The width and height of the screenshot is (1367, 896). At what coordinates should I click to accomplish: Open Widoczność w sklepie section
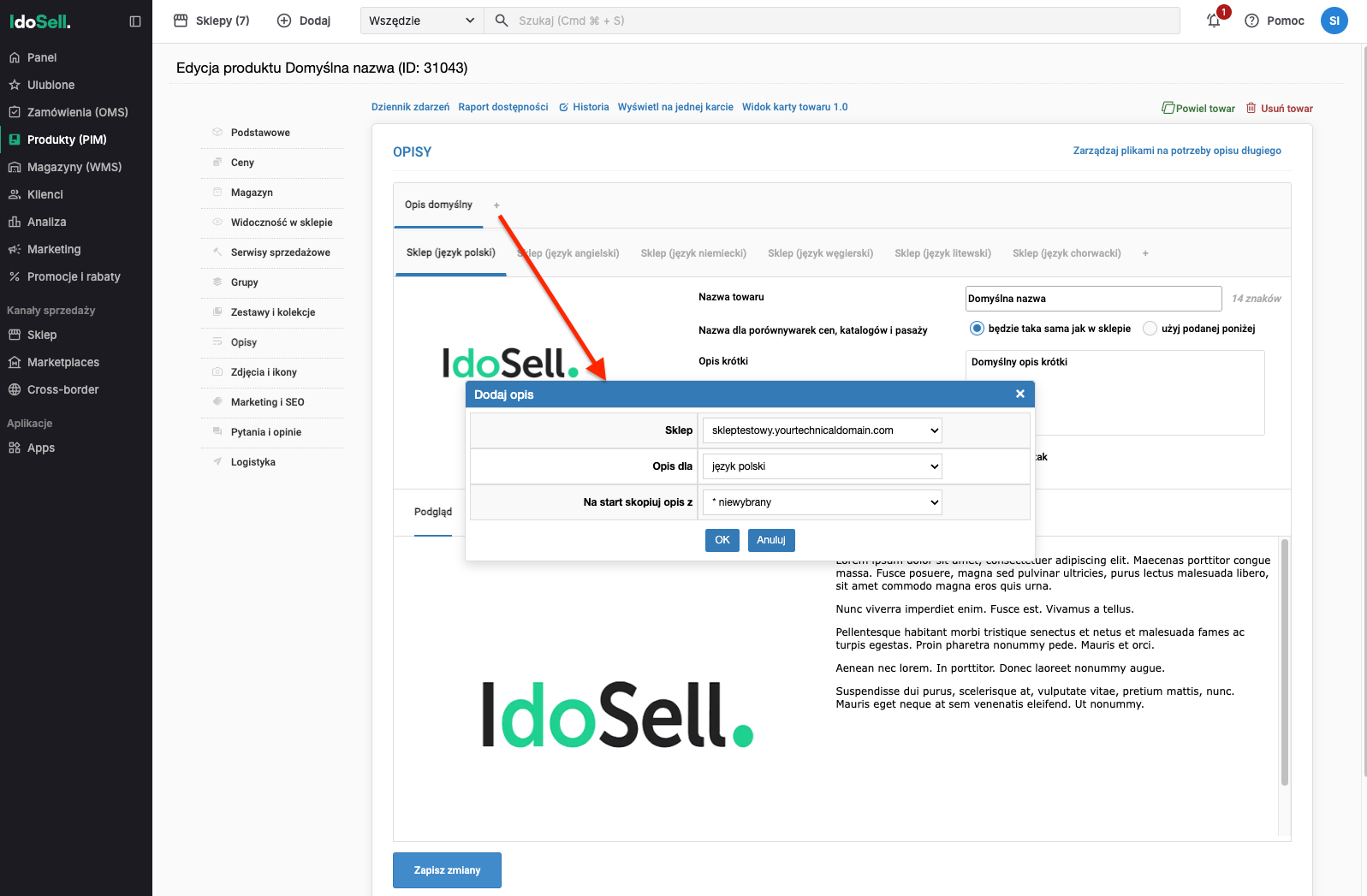coord(282,223)
